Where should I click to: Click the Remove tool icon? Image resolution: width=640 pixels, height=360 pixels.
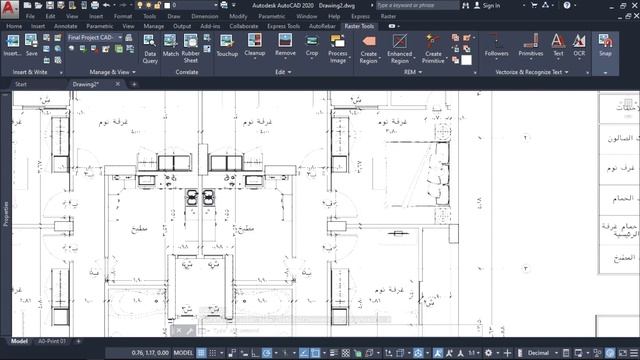pyautogui.click(x=285, y=40)
